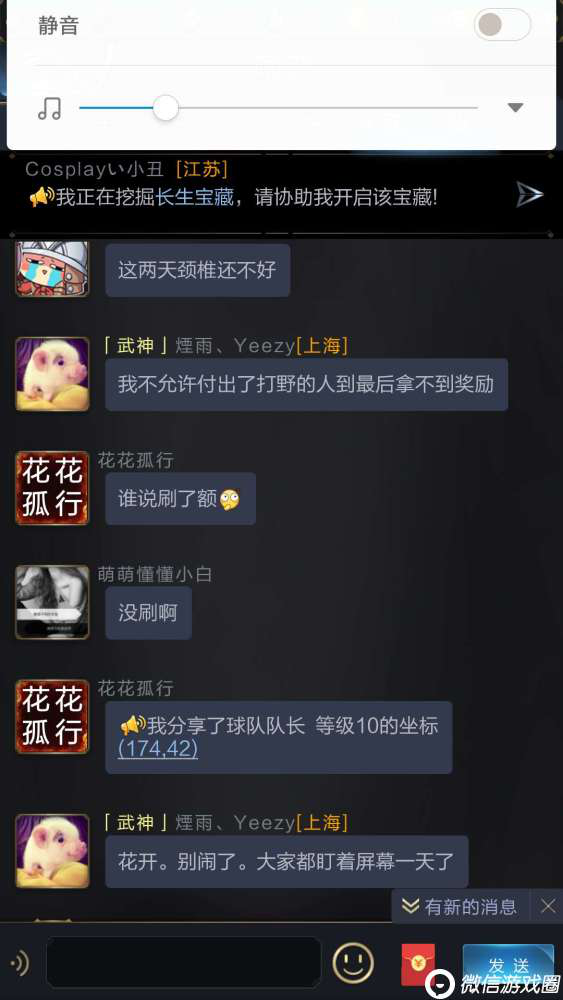Focus the chat message input field
The image size is (563, 1000).
click(183, 962)
